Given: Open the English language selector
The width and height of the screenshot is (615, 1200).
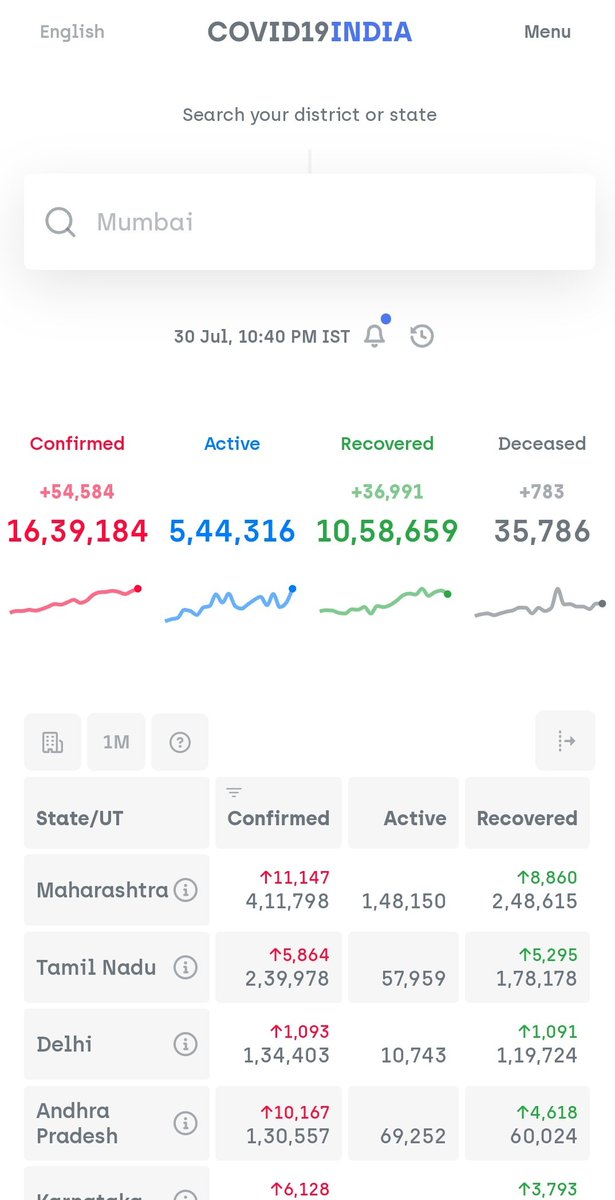Looking at the screenshot, I should [72, 32].
